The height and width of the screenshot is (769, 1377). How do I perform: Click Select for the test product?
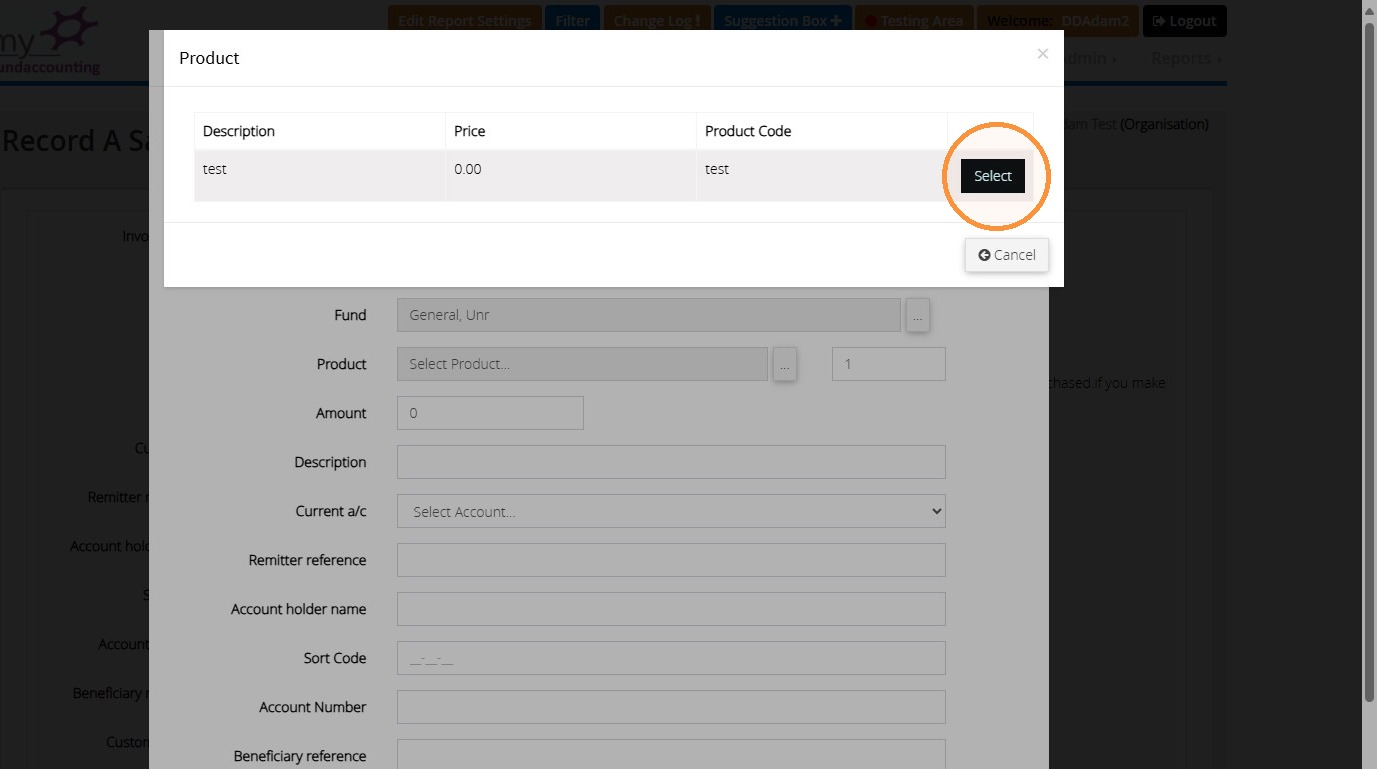point(992,176)
